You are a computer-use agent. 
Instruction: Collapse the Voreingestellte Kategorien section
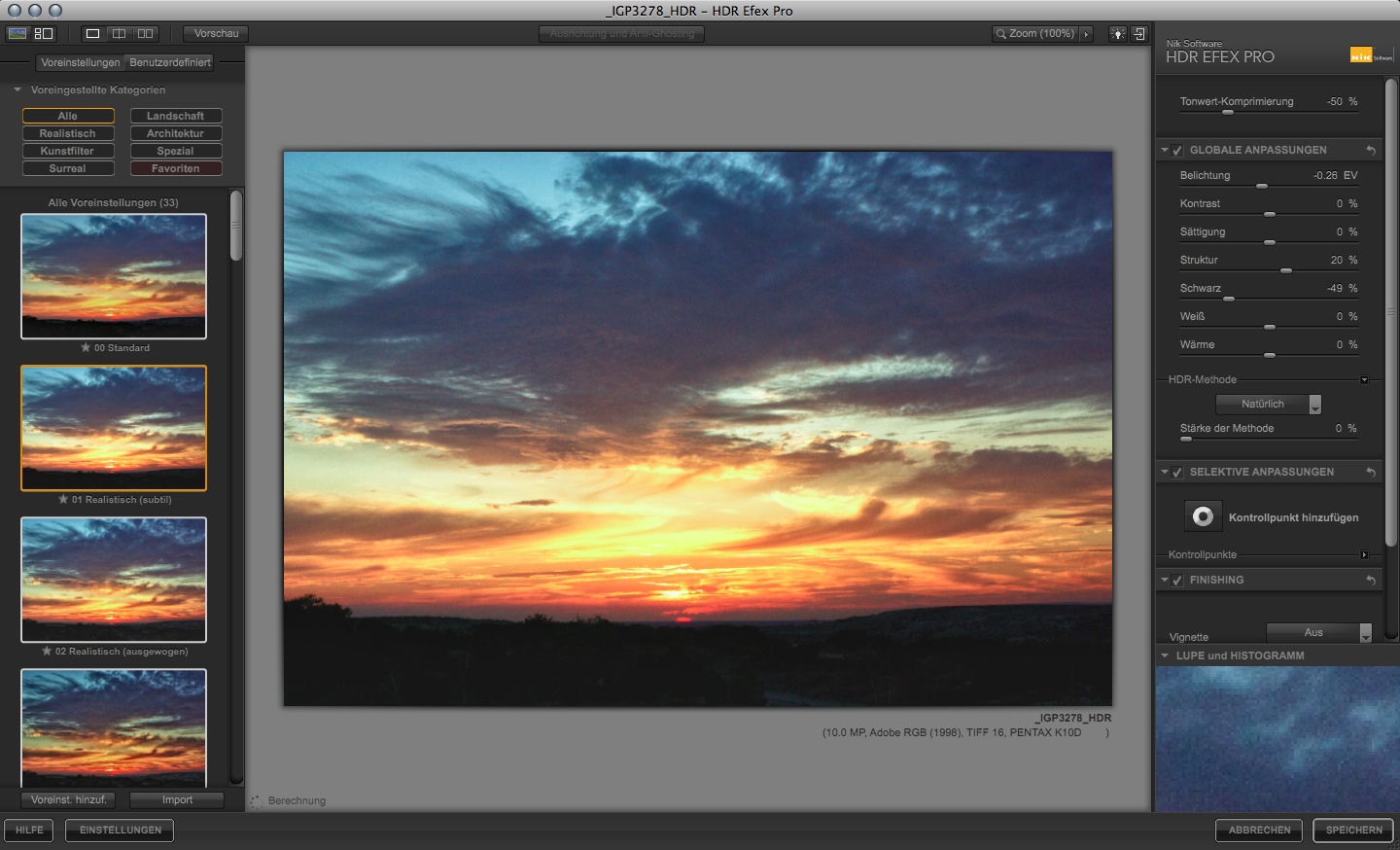click(x=17, y=89)
